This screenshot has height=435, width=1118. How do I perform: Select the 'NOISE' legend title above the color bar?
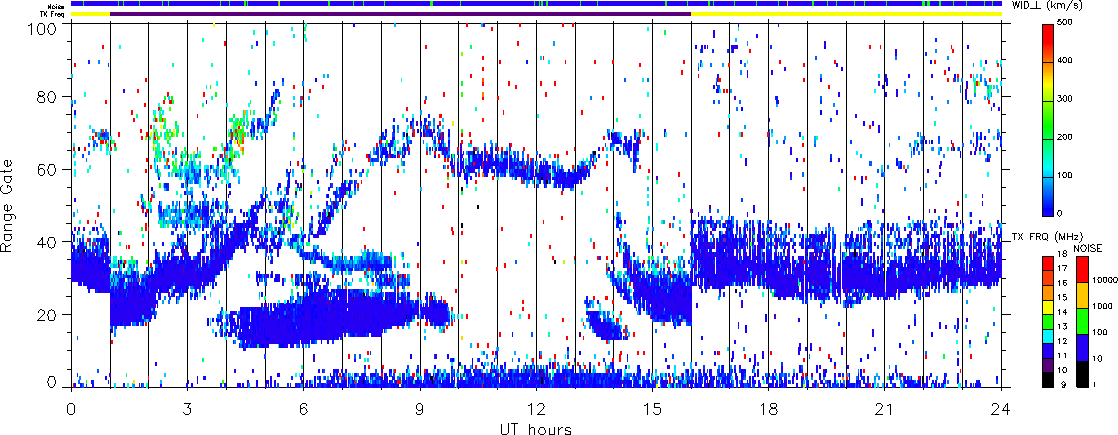pyautogui.click(x=1086, y=247)
